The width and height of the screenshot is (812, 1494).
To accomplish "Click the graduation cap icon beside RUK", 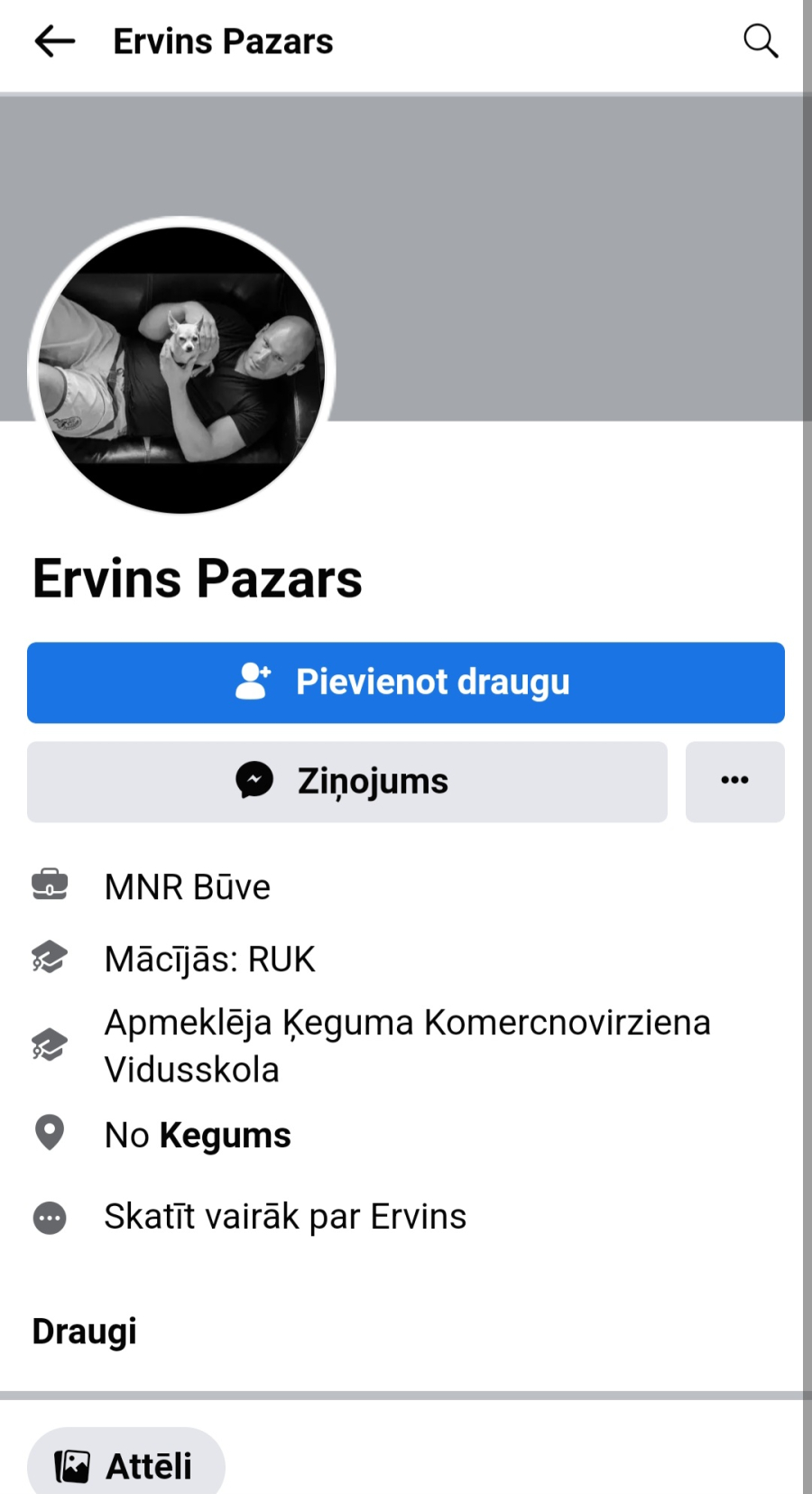I will click(x=50, y=958).
